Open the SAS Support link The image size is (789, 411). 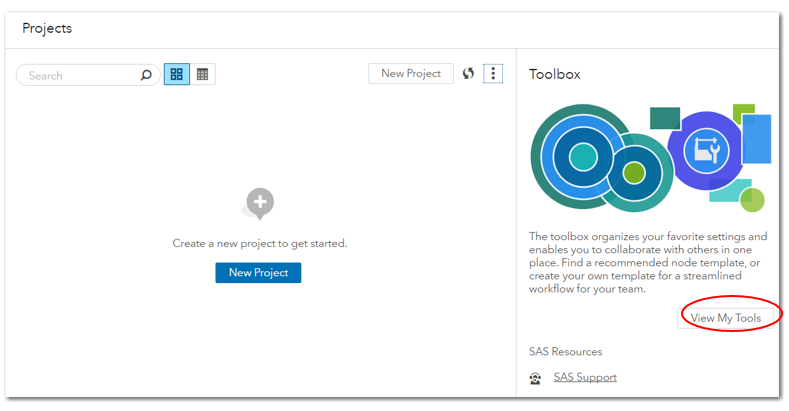pos(585,377)
